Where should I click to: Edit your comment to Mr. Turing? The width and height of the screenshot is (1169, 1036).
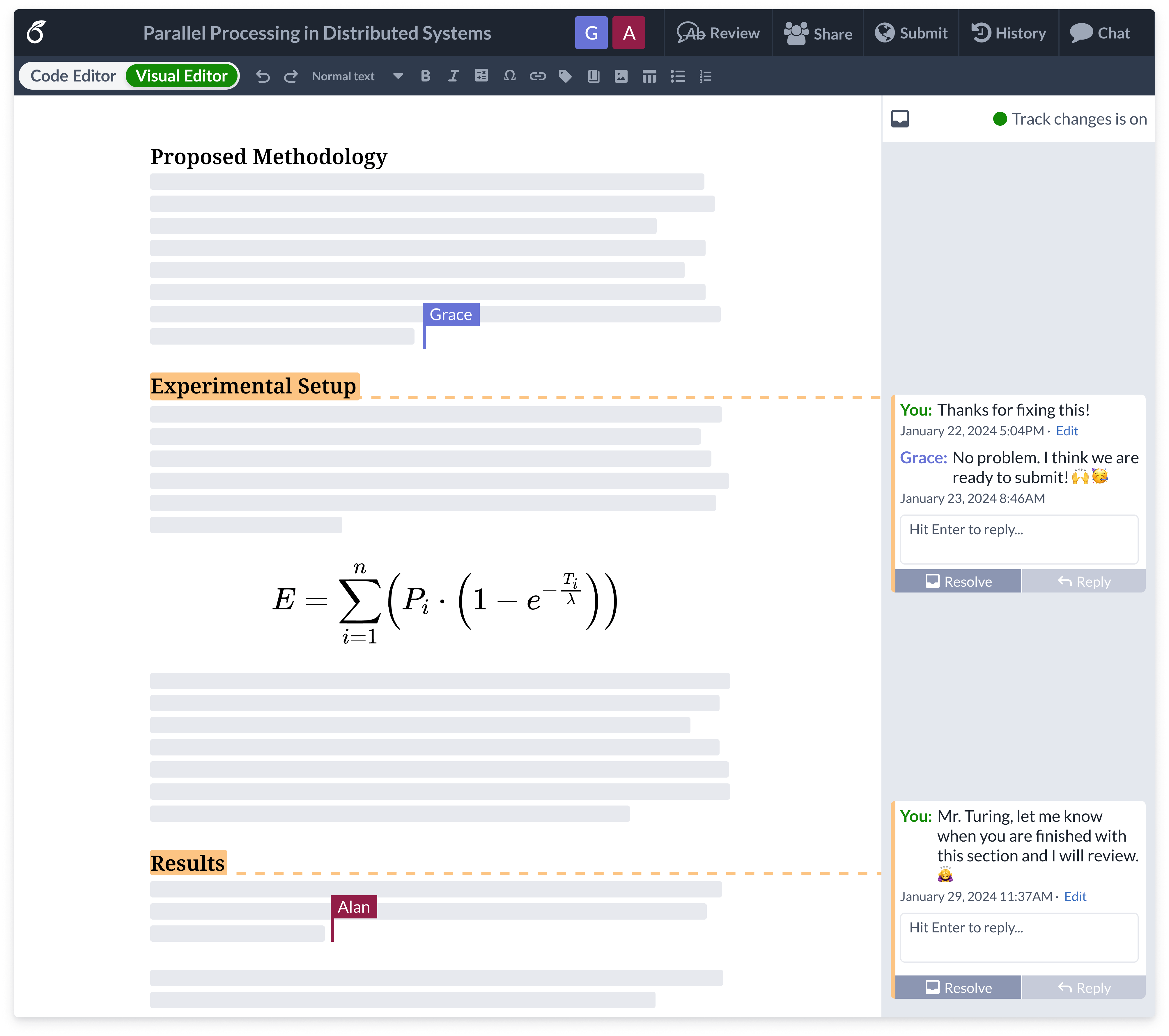pos(1075,897)
